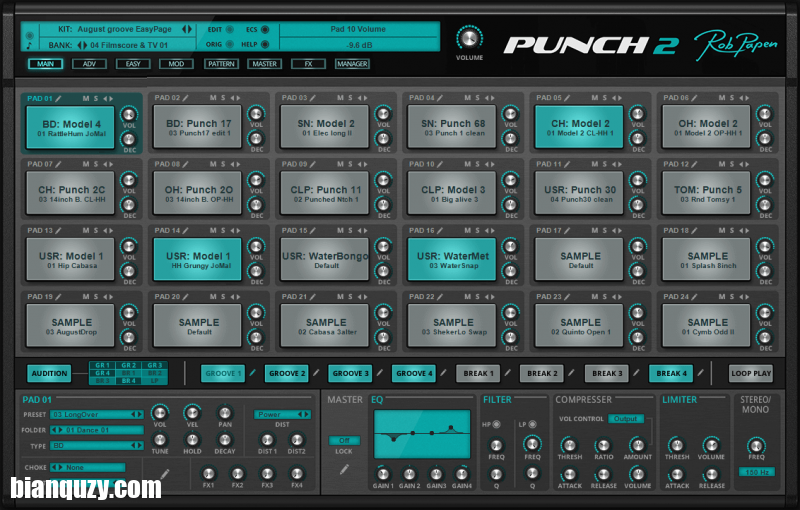
Task: Edit PAD 05 with its pencil icon
Action: point(567,97)
